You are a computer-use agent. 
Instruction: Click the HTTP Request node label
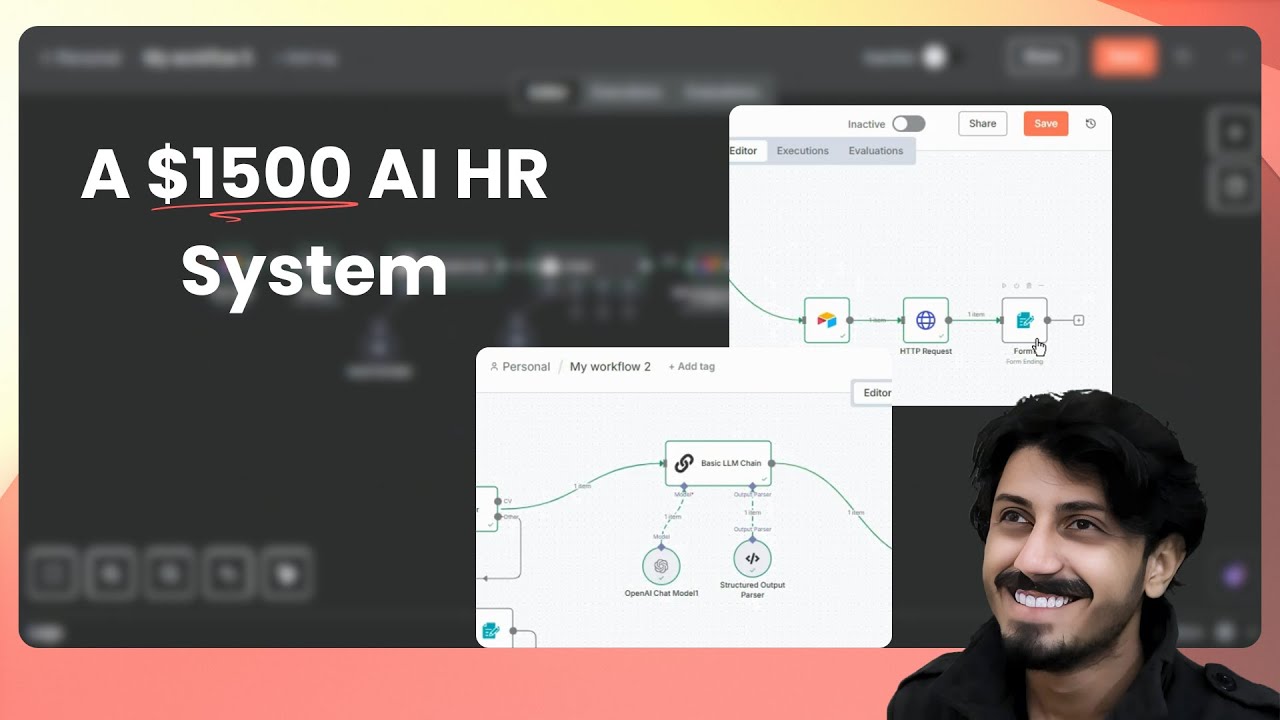pyautogui.click(x=925, y=351)
